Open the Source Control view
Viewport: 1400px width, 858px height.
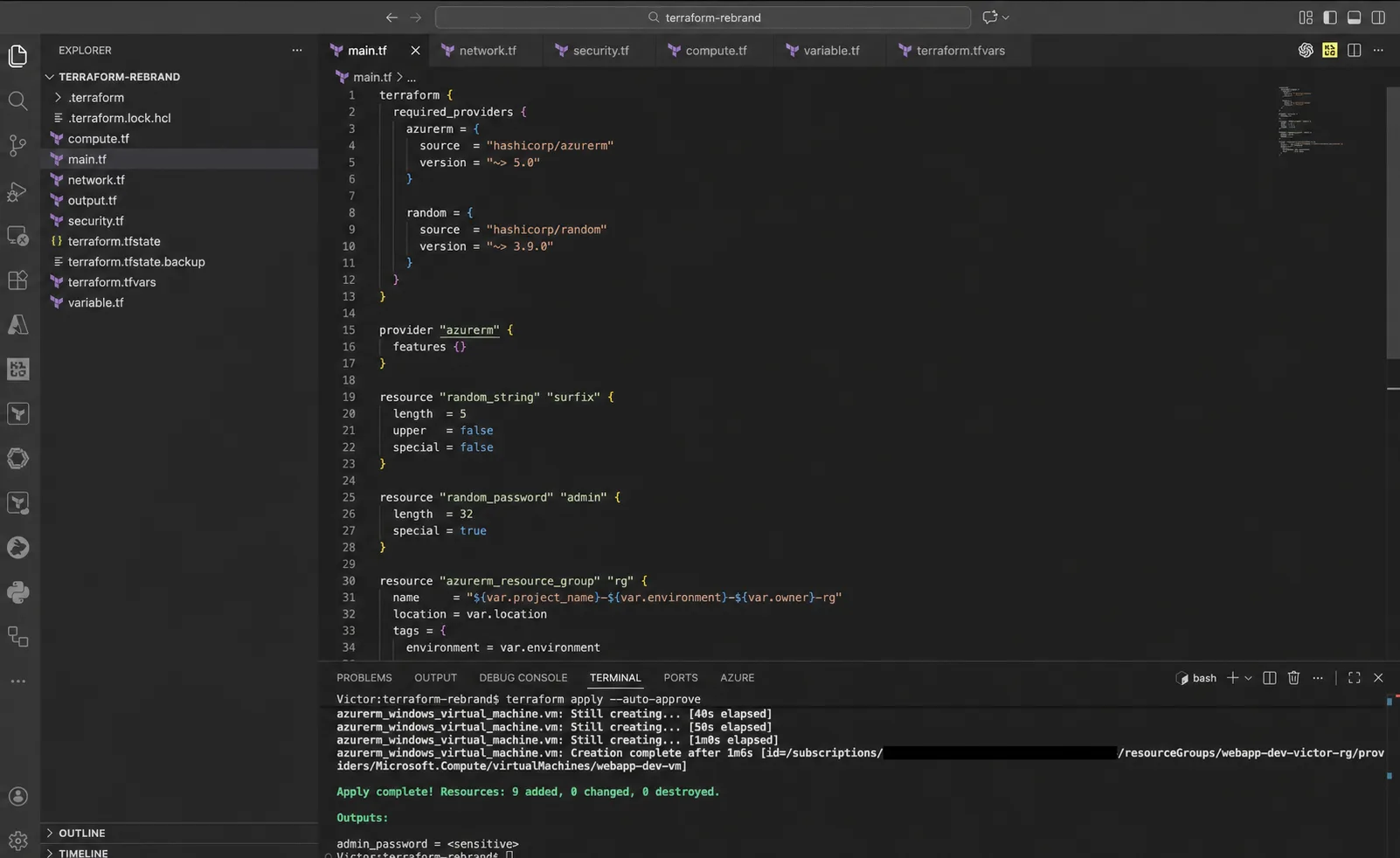[17, 145]
